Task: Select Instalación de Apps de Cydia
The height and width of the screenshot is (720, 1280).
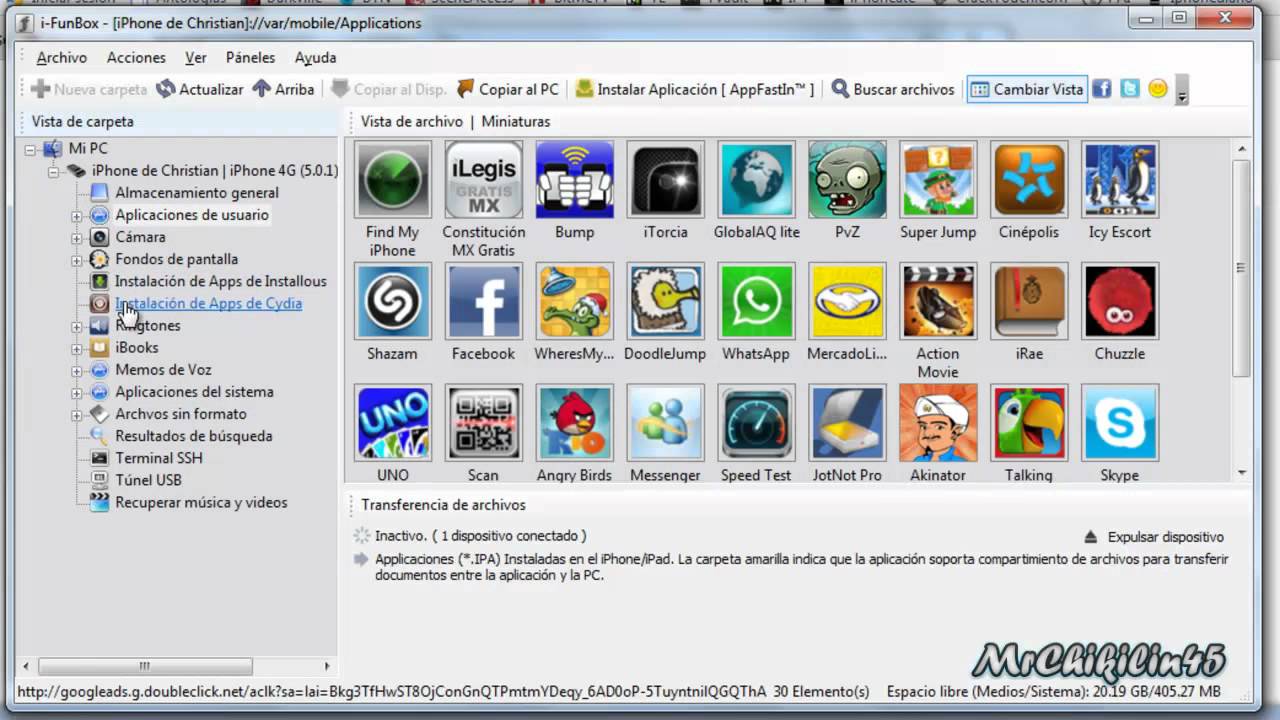Action: 208,303
